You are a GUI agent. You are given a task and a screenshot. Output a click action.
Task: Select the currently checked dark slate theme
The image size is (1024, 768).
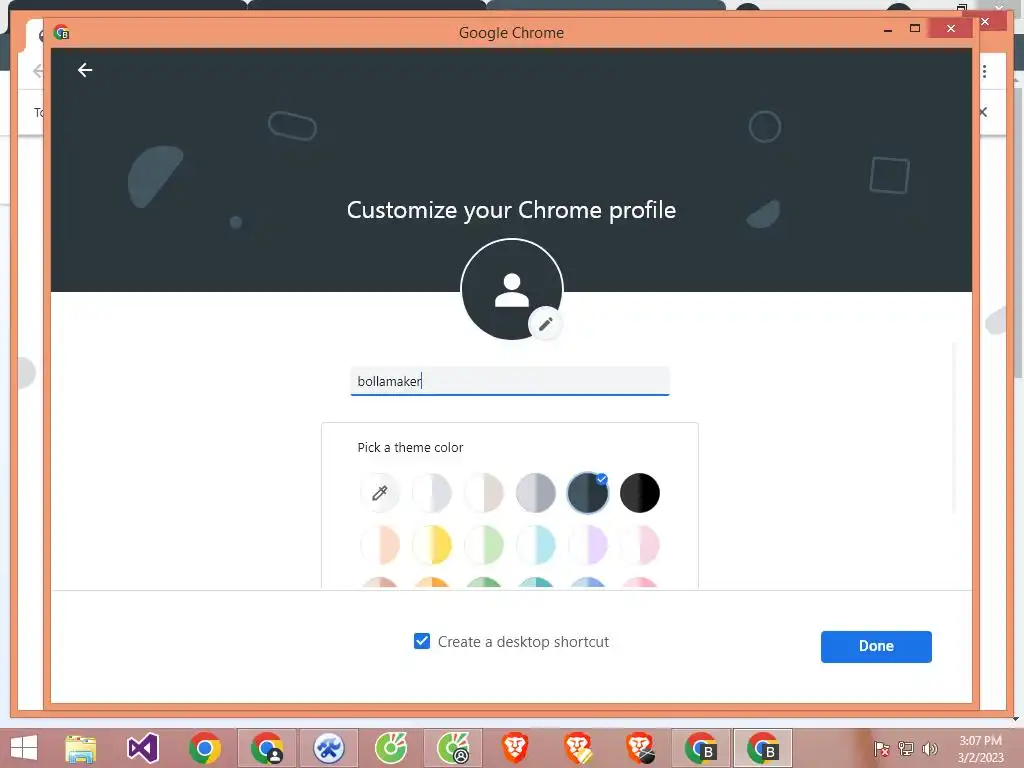(x=588, y=492)
